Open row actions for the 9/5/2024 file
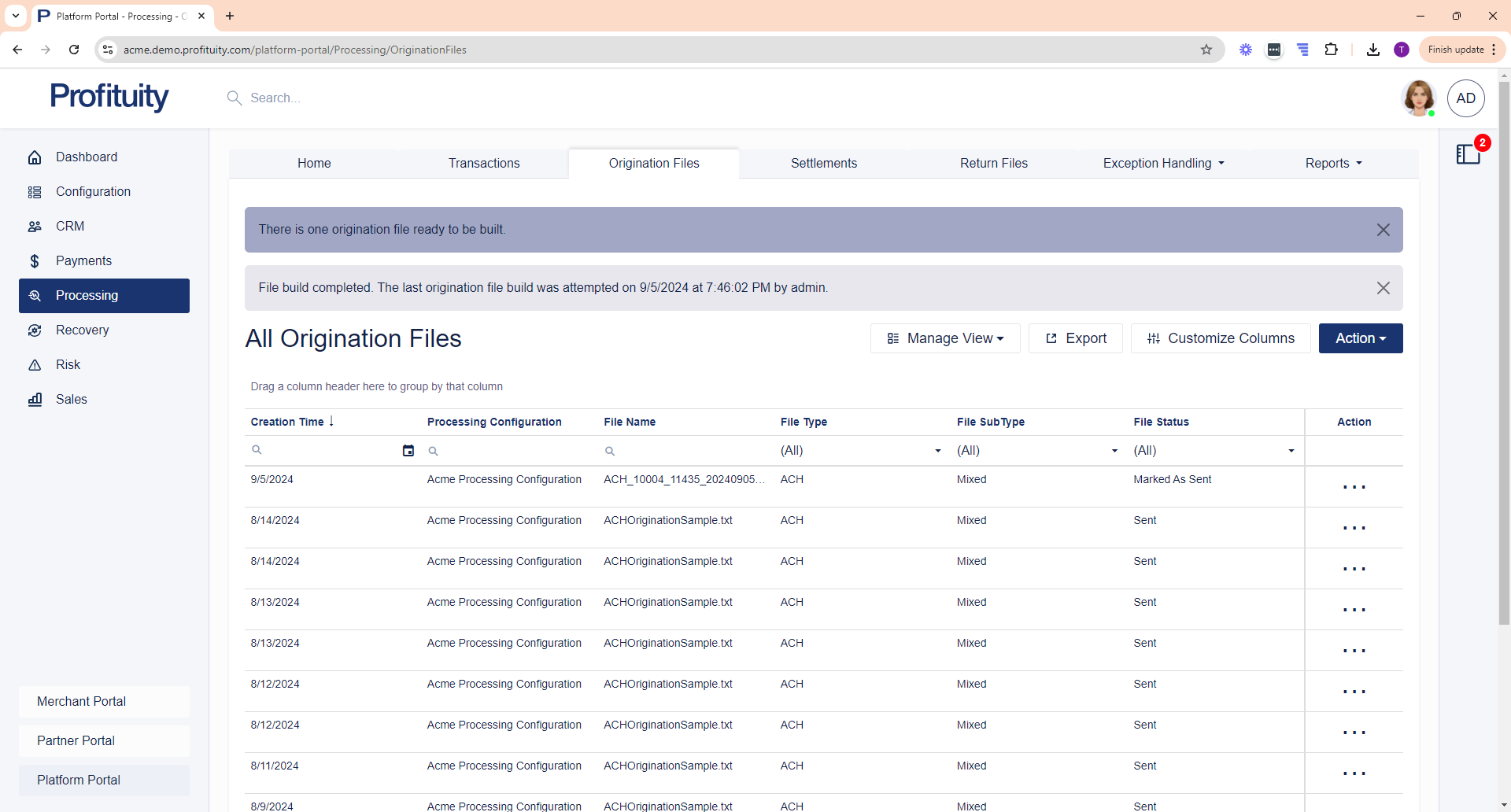The width and height of the screenshot is (1511, 812). click(x=1354, y=487)
